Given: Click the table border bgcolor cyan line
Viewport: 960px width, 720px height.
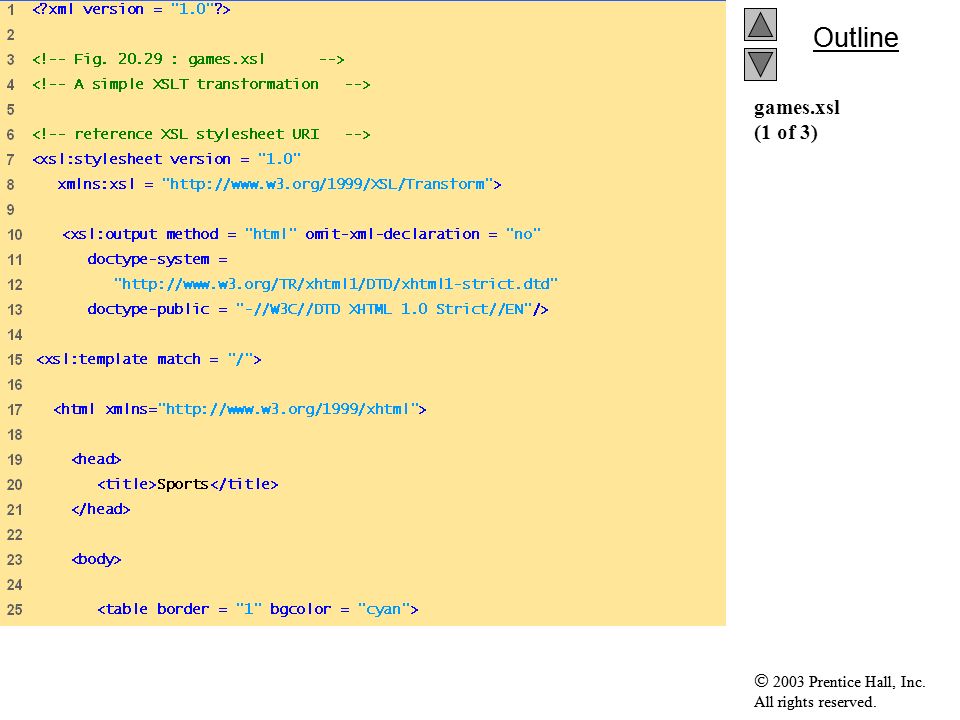Looking at the screenshot, I should 258,609.
